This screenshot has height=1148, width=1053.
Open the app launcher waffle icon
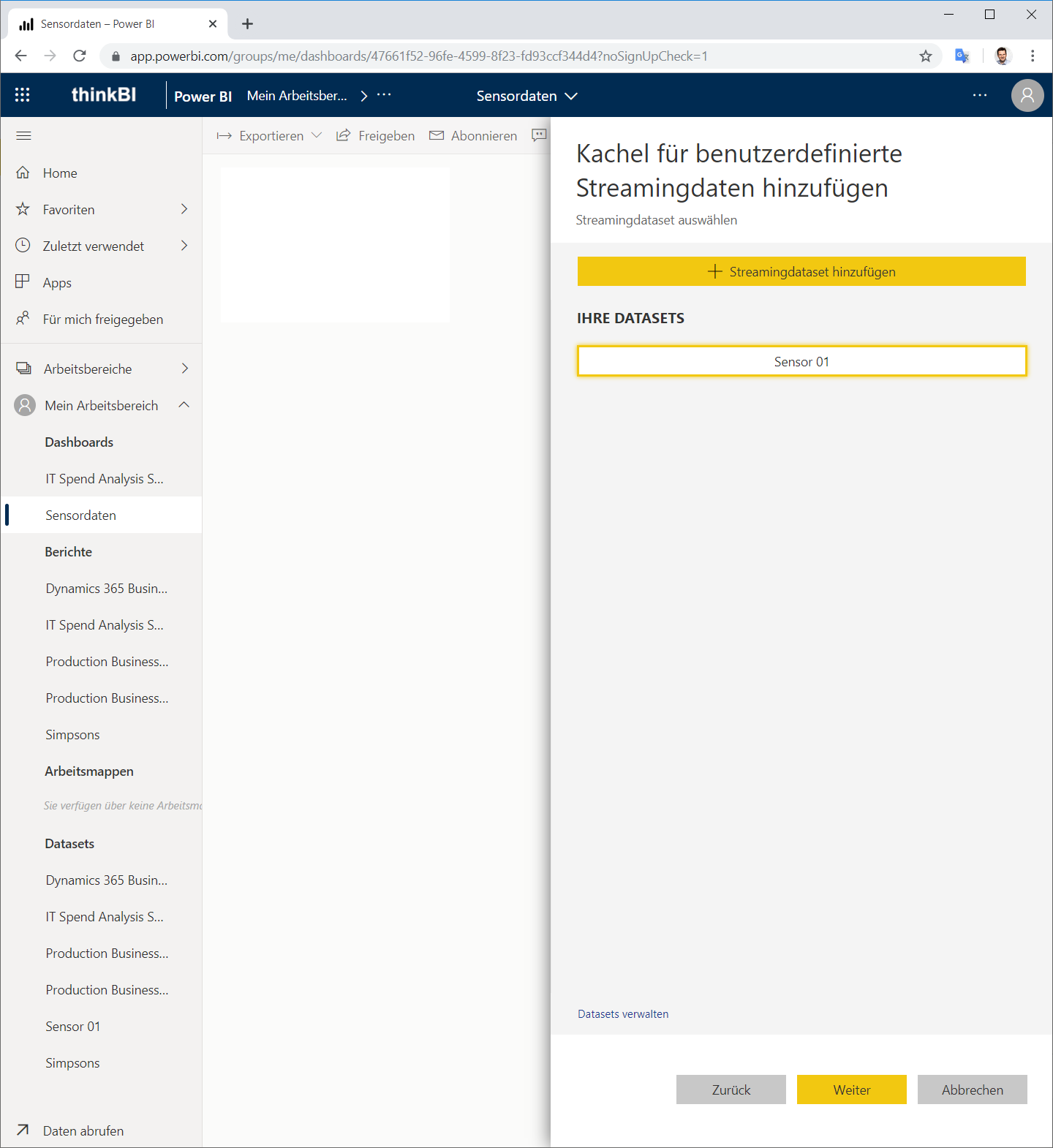[23, 95]
